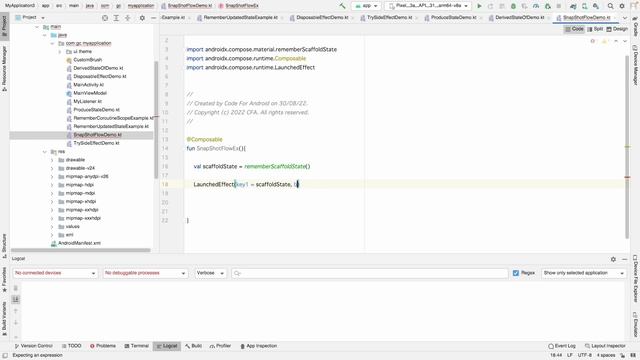Click the Make Project hammer icon
This screenshot has width=640, height=360.
click(342, 6)
